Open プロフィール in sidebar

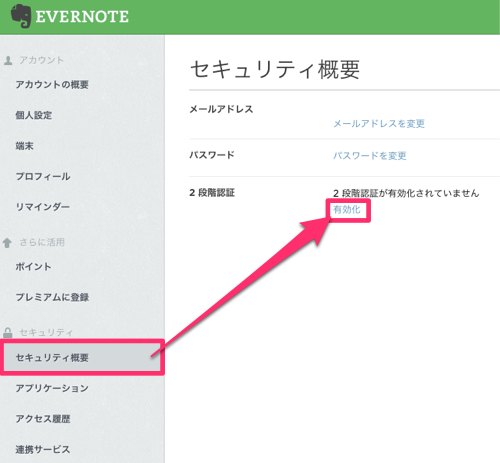point(43,176)
